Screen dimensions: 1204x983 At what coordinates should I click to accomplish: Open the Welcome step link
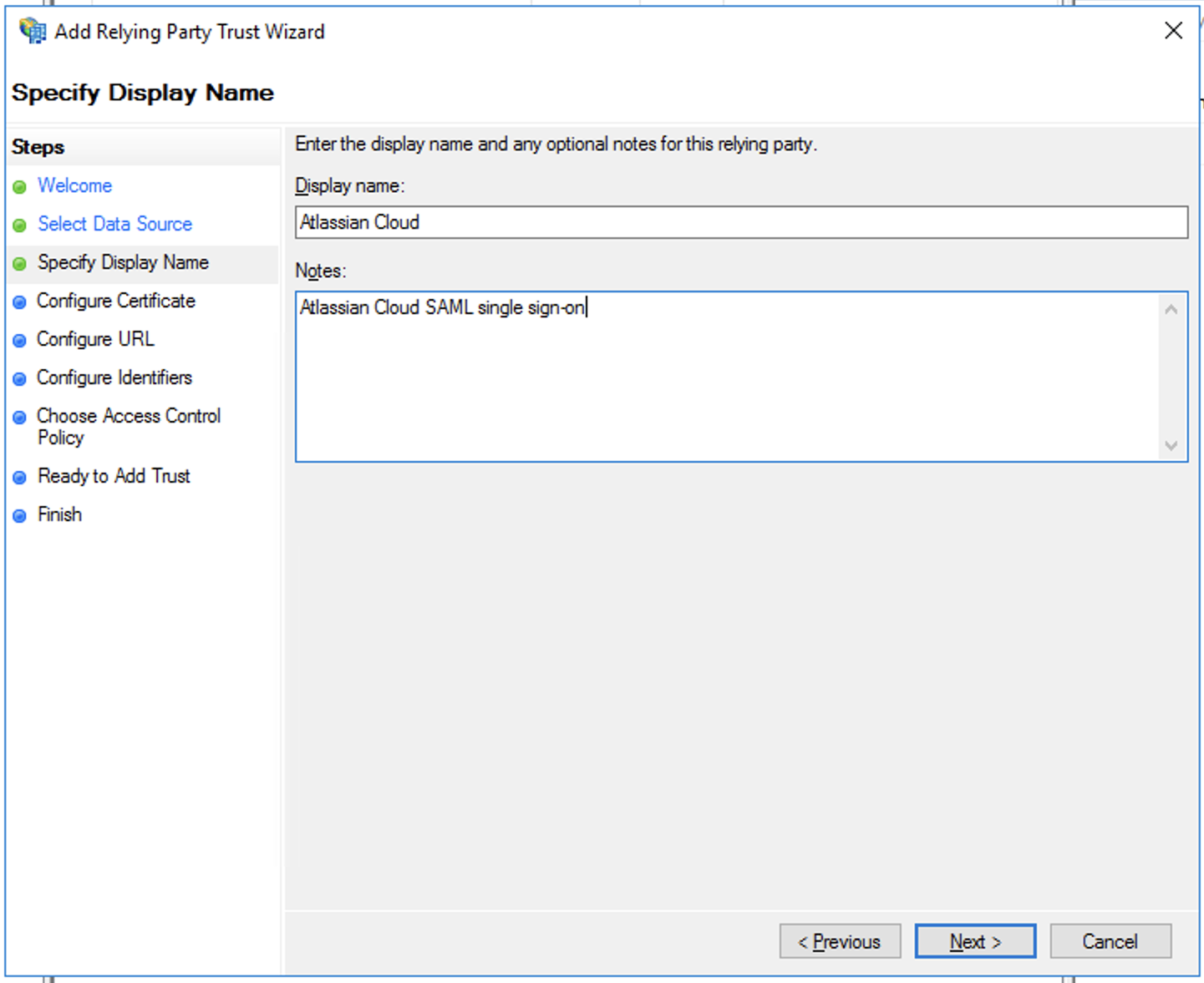[74, 185]
